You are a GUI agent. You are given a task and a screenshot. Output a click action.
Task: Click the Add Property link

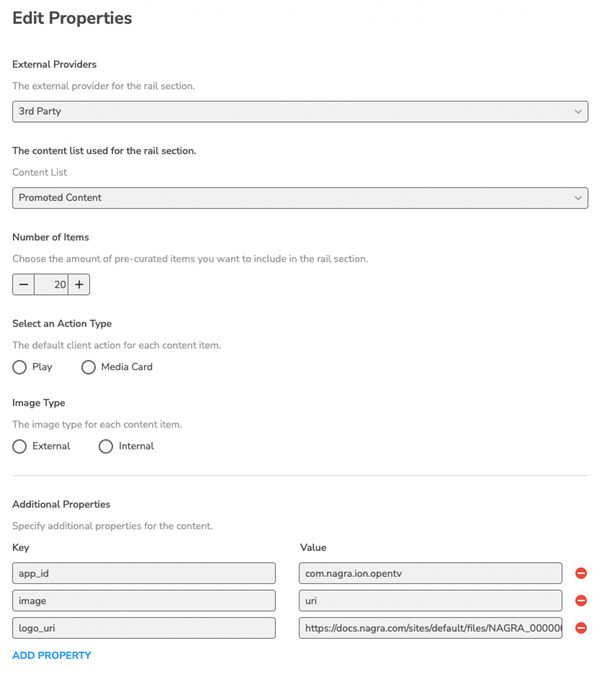click(52, 656)
